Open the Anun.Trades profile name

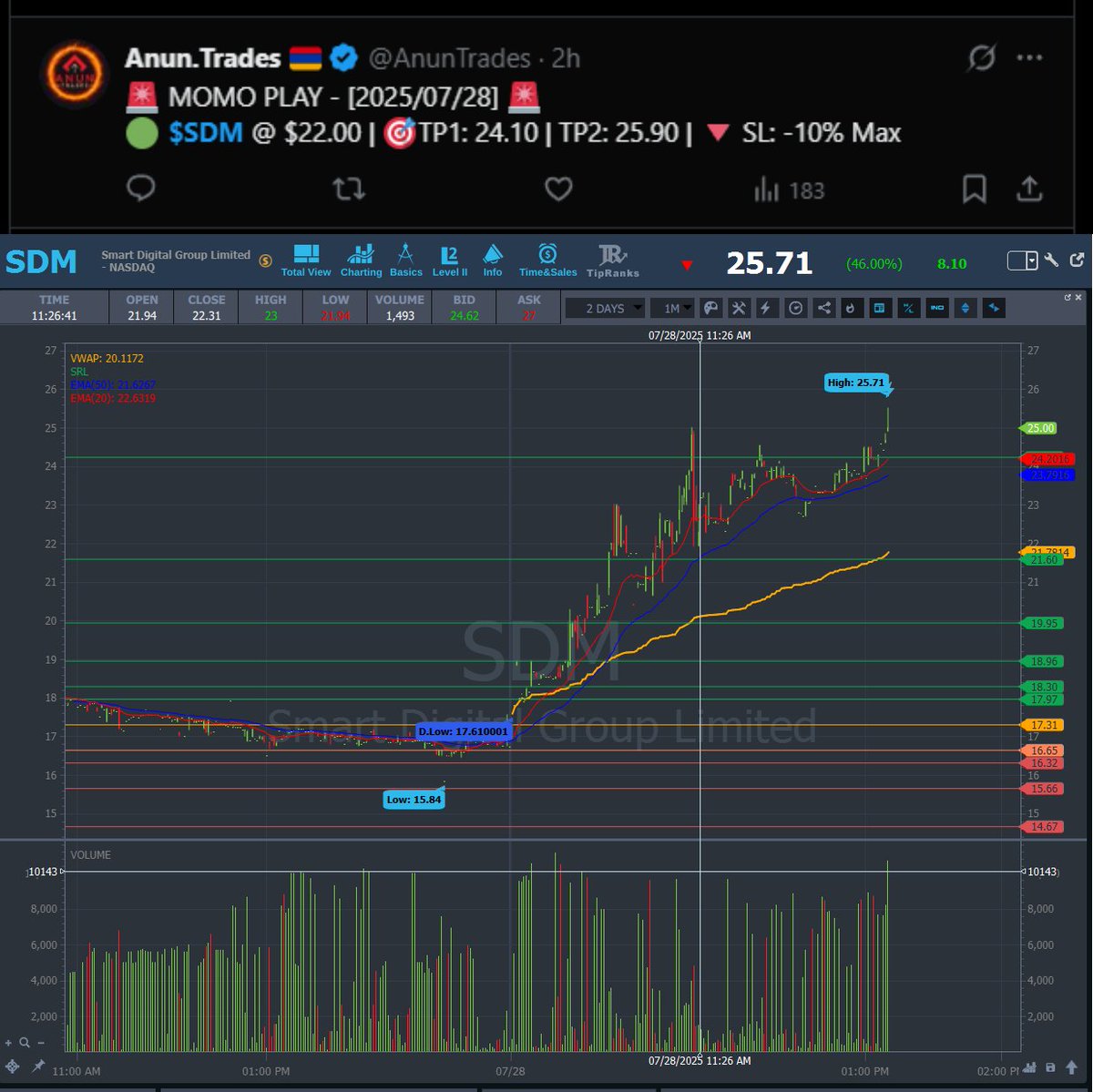point(202,58)
